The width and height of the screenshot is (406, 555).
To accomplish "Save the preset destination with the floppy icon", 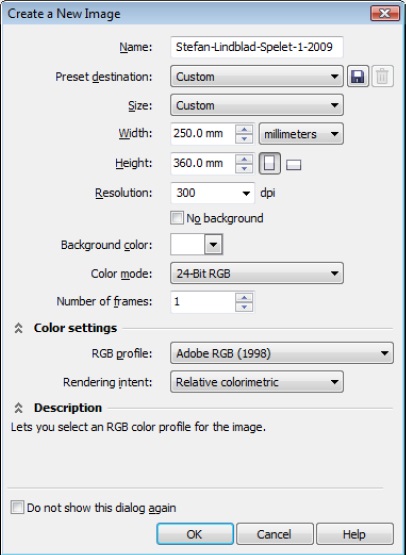I will click(x=358, y=76).
